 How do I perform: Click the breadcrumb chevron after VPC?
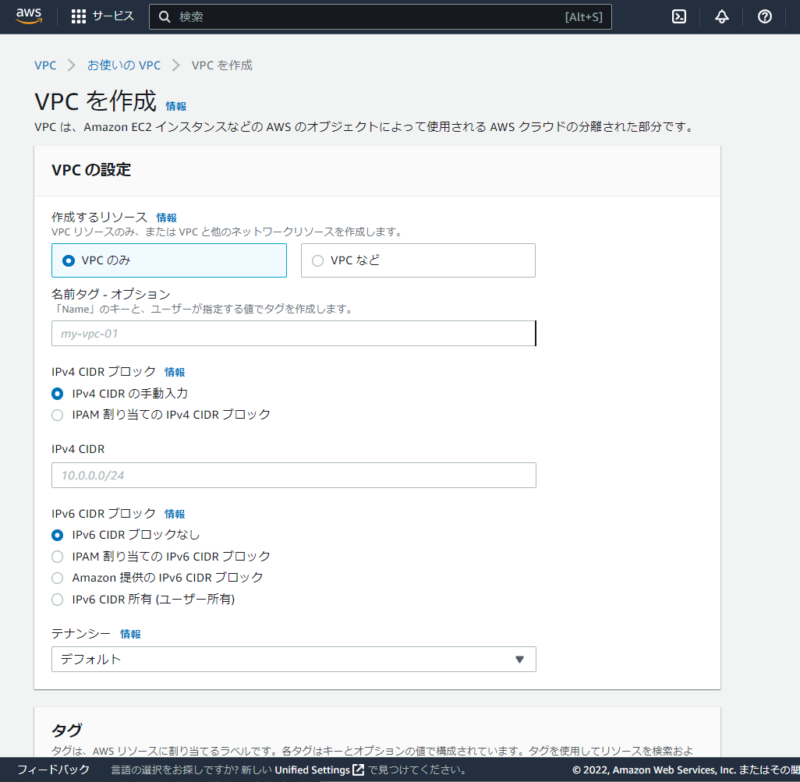[71, 65]
